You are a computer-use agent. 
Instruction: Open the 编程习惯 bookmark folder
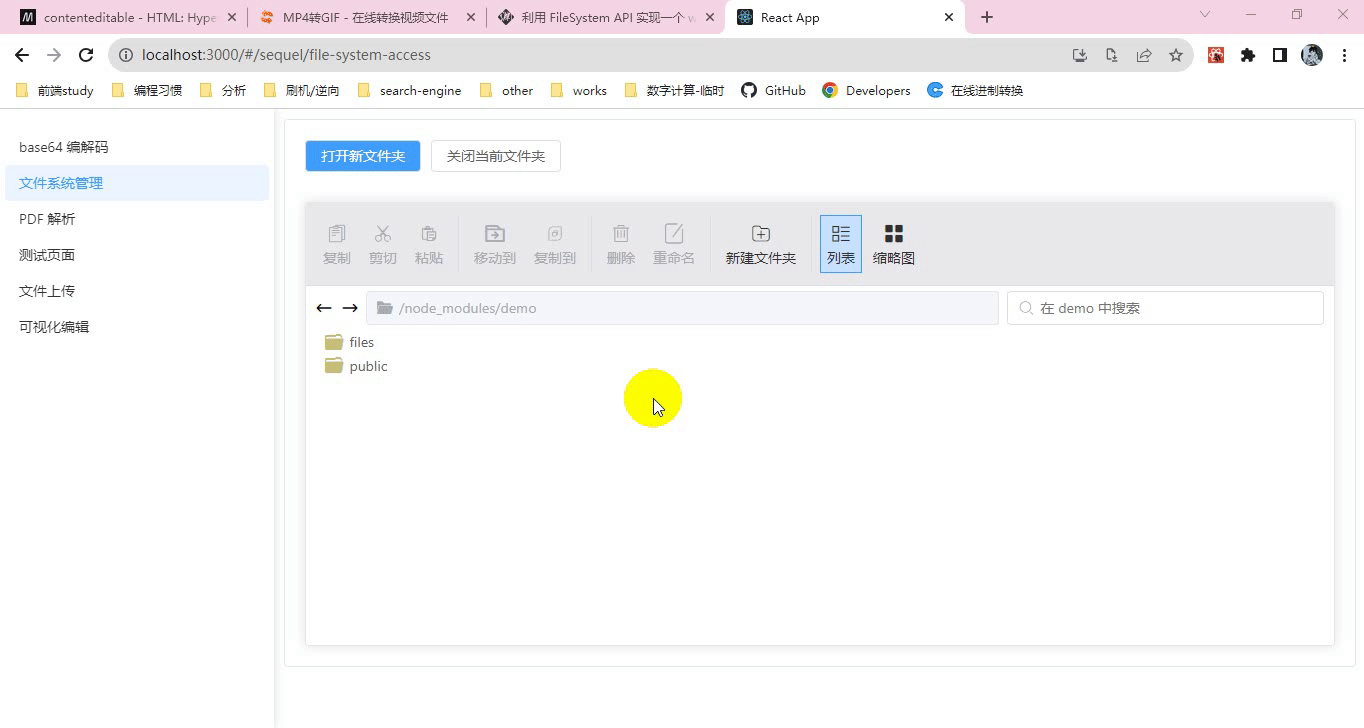tap(147, 90)
